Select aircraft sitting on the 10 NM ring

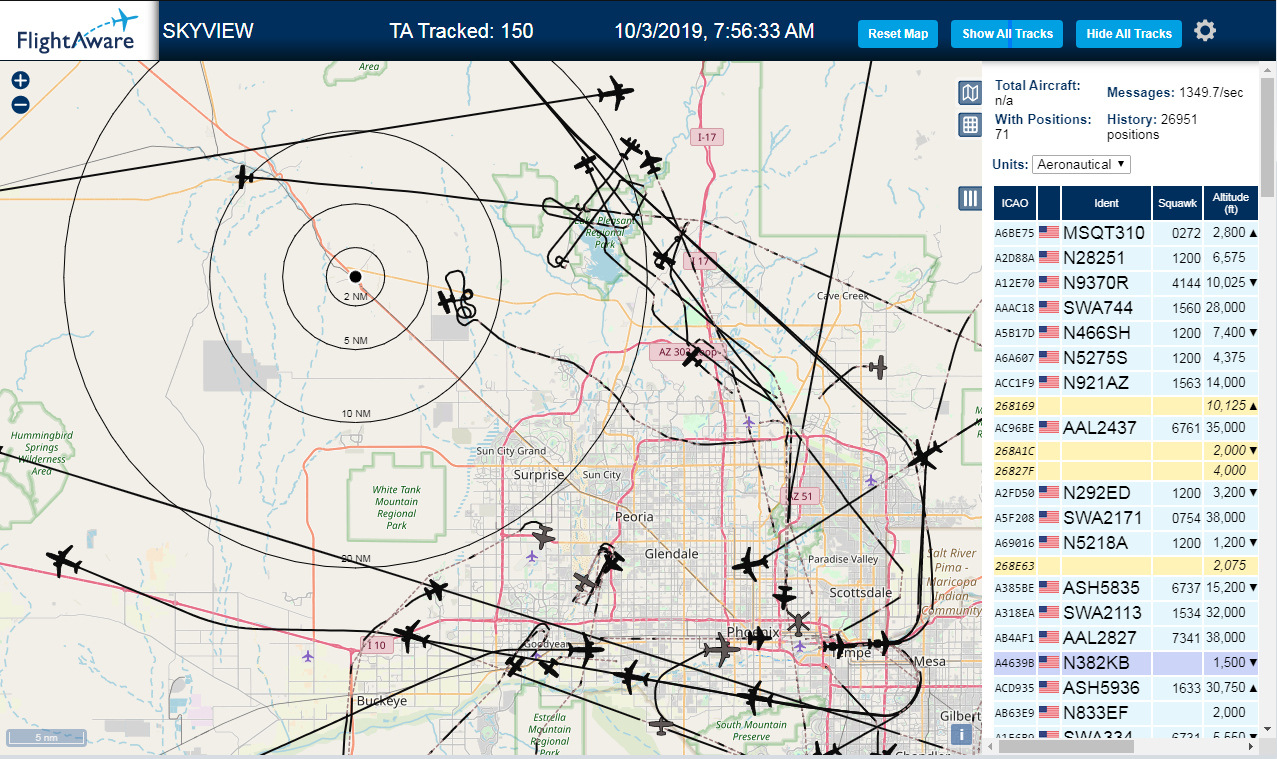coord(245,177)
